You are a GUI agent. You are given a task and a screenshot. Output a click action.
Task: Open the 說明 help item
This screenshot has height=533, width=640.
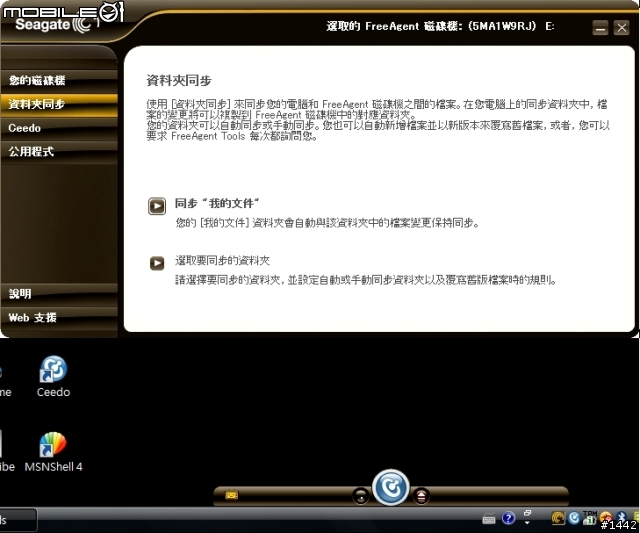pos(59,294)
